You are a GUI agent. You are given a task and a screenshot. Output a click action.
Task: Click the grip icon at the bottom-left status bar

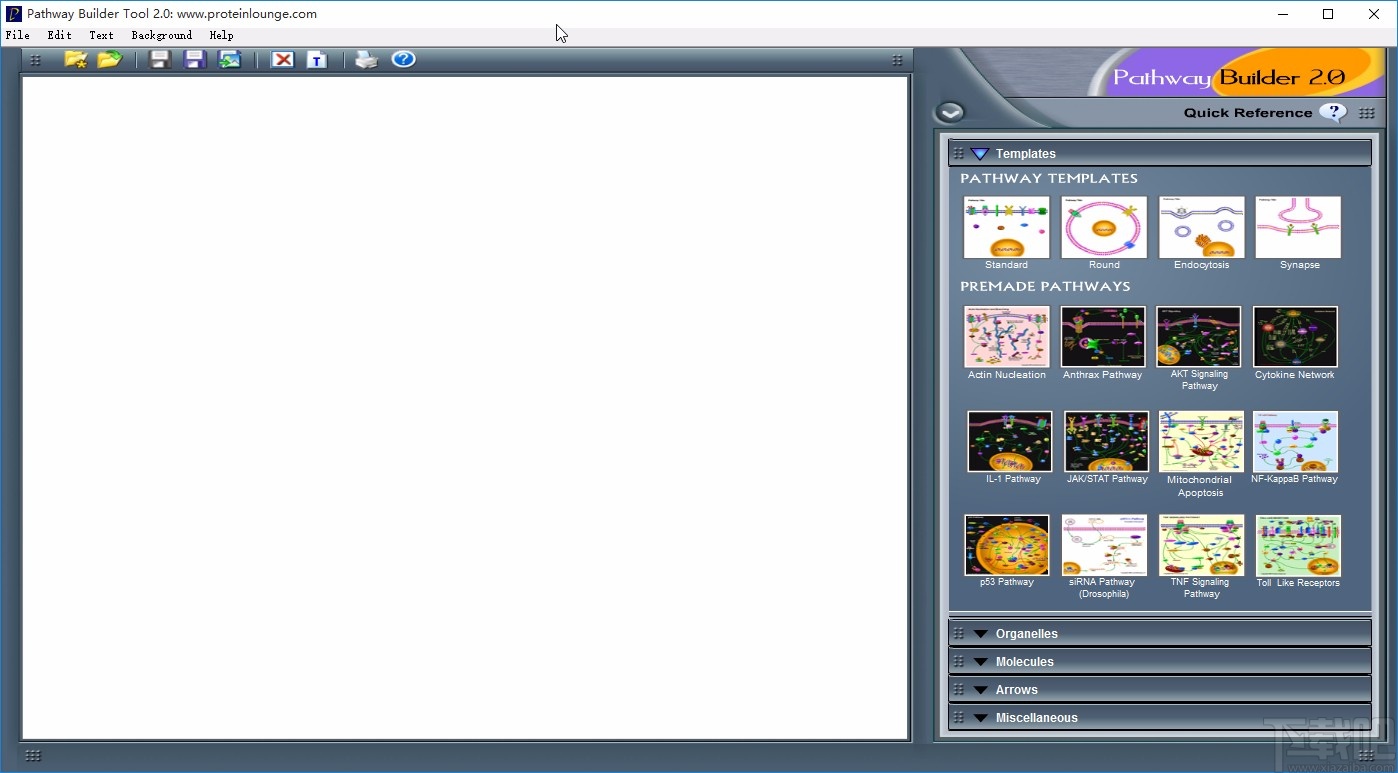click(32, 755)
